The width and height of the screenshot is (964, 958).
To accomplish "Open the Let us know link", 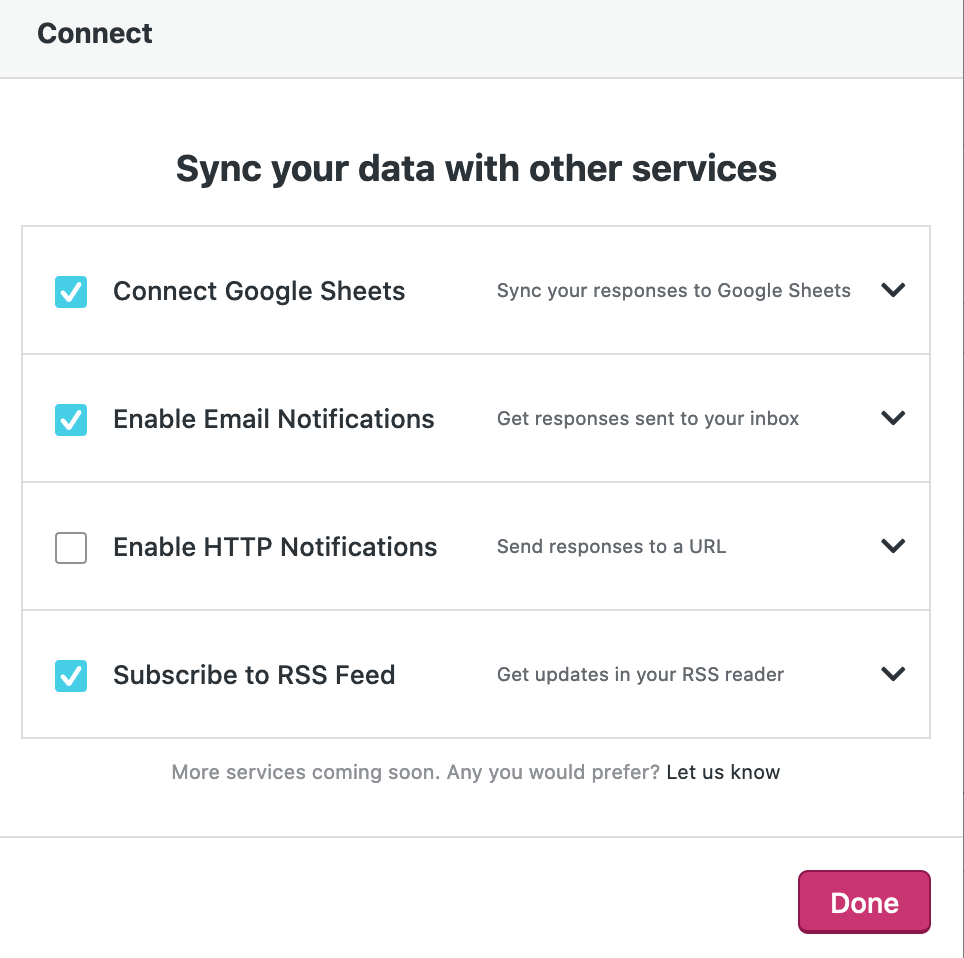I will [x=723, y=772].
